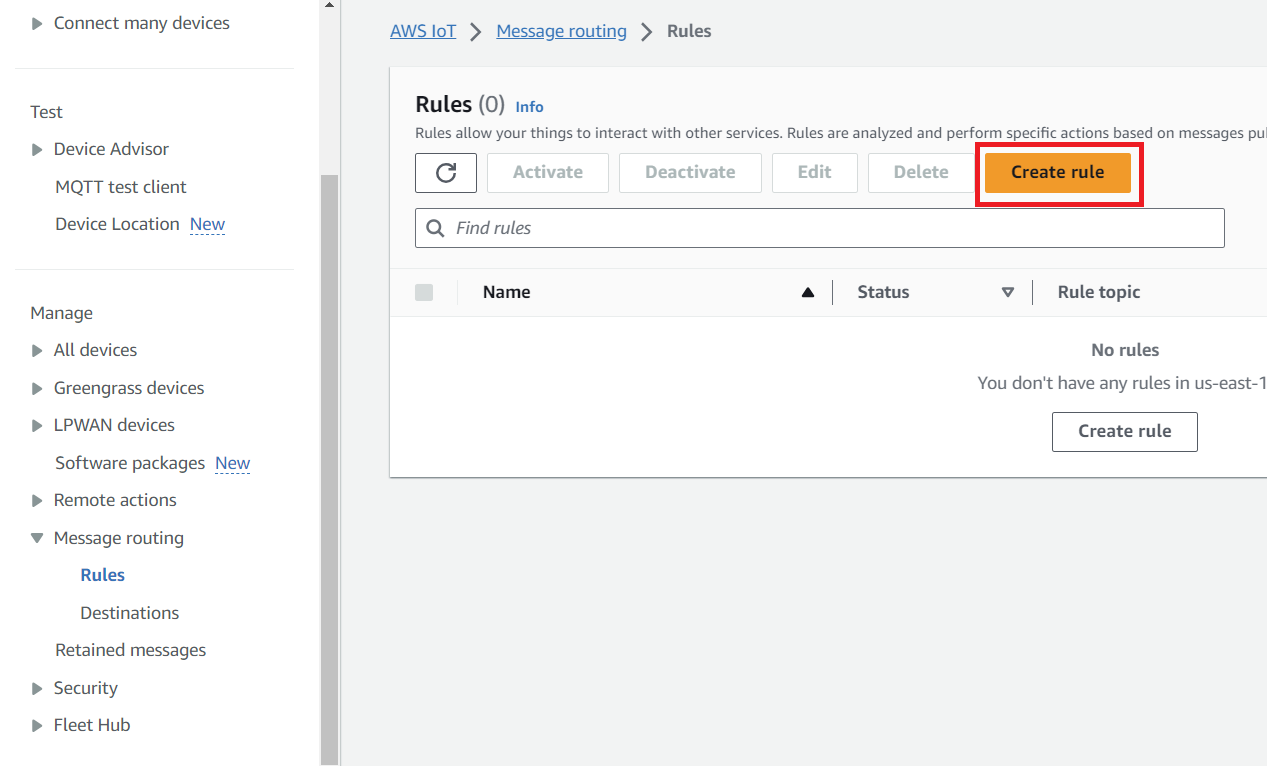
Task: Open the Info link beside Rules
Action: click(x=529, y=107)
